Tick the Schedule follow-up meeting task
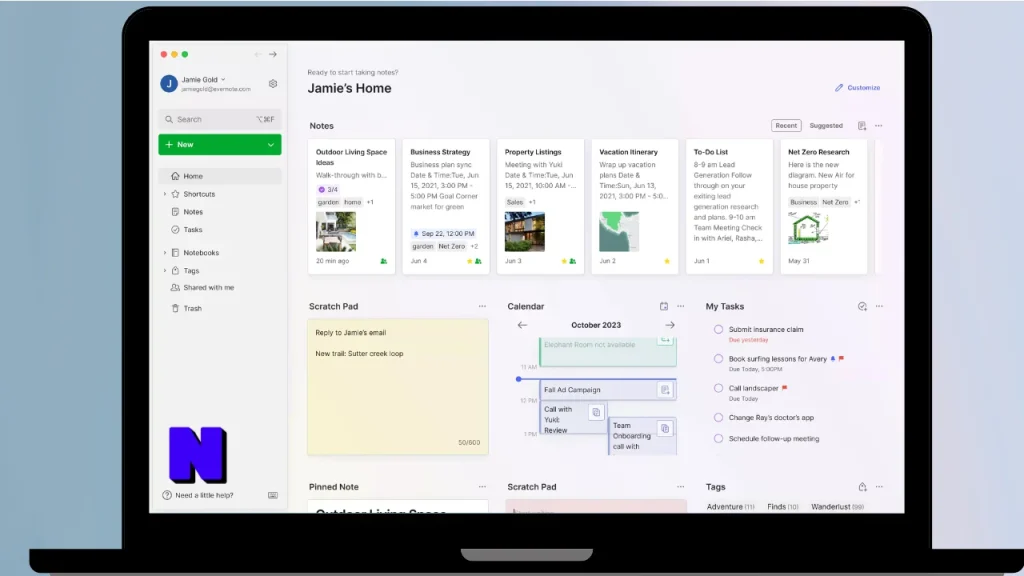This screenshot has width=1024, height=576. (x=718, y=438)
